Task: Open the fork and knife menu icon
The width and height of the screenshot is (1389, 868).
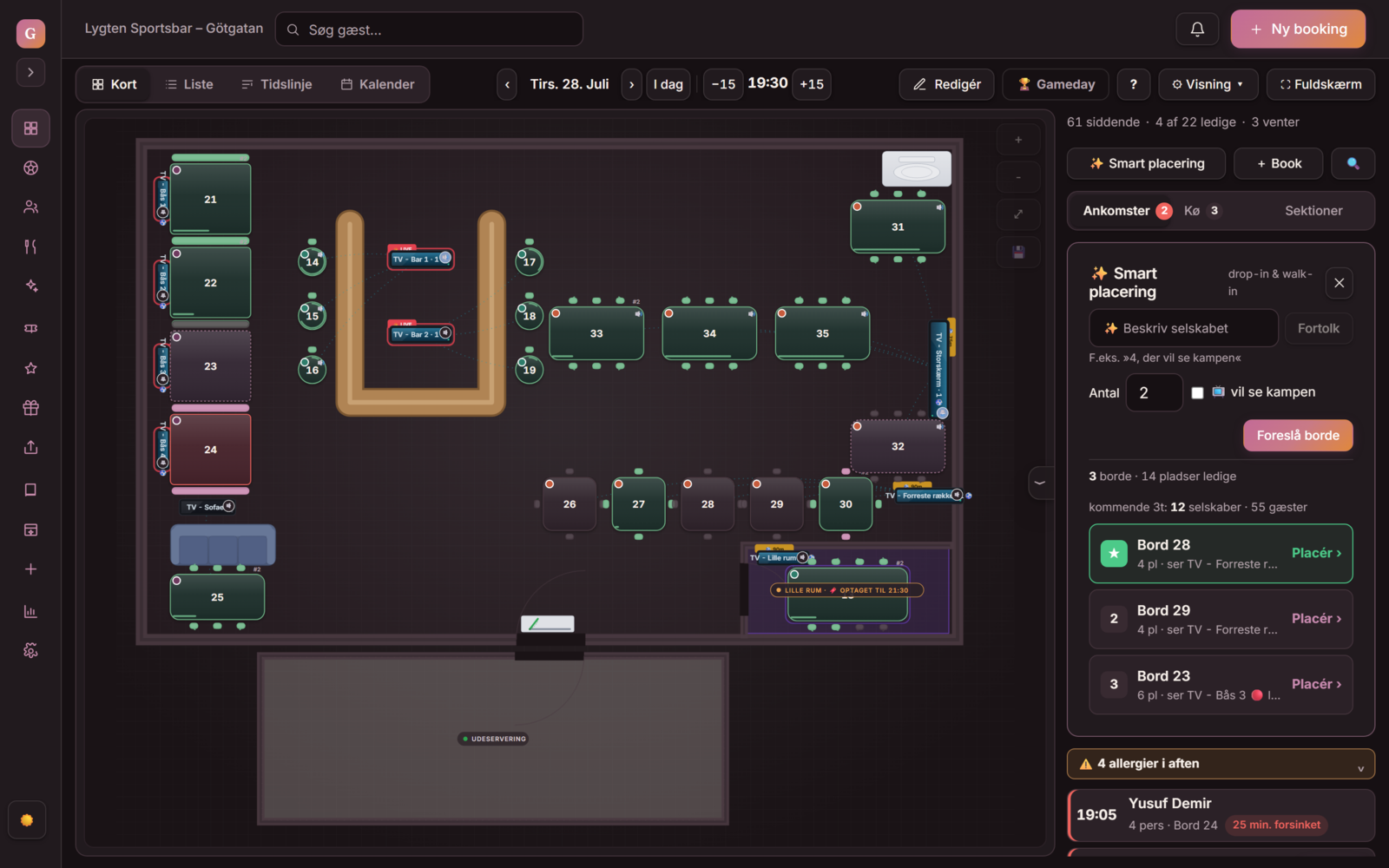Action: coord(30,247)
